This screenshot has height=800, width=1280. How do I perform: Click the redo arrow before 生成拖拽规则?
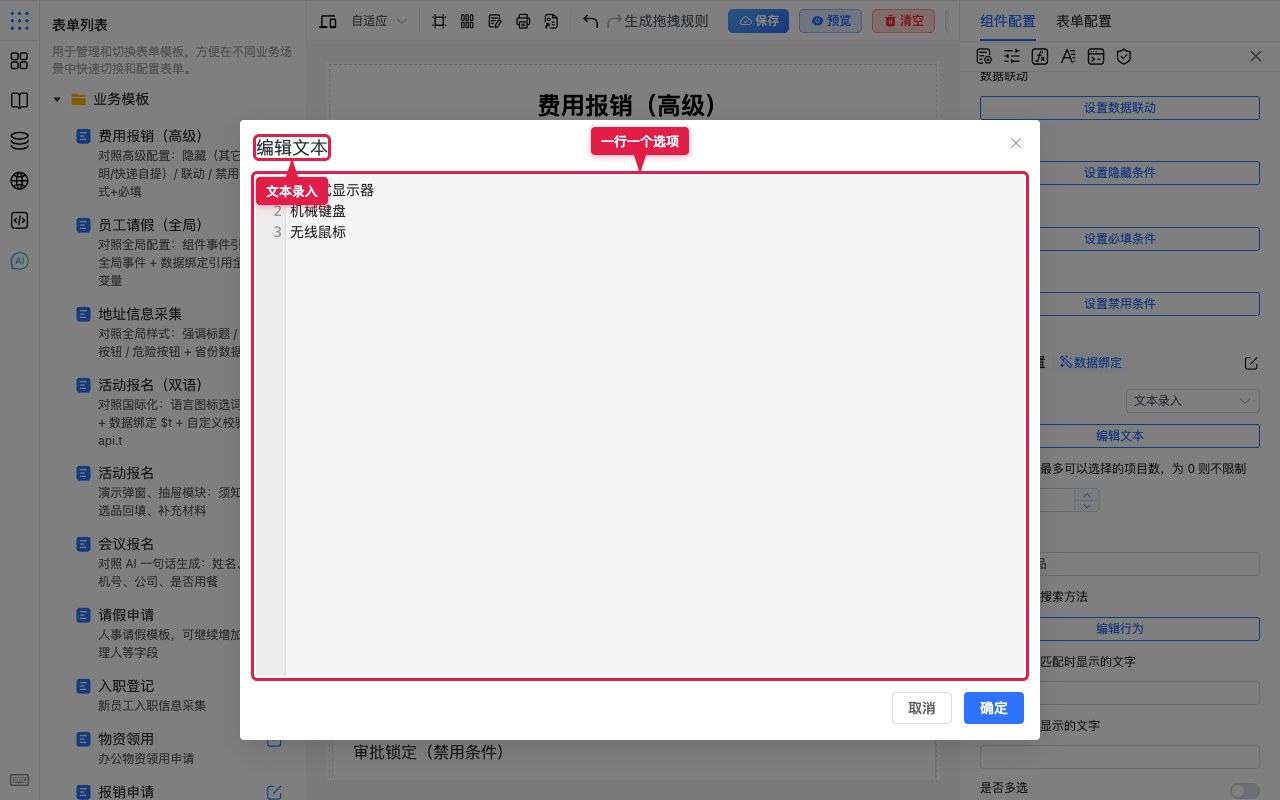615,21
